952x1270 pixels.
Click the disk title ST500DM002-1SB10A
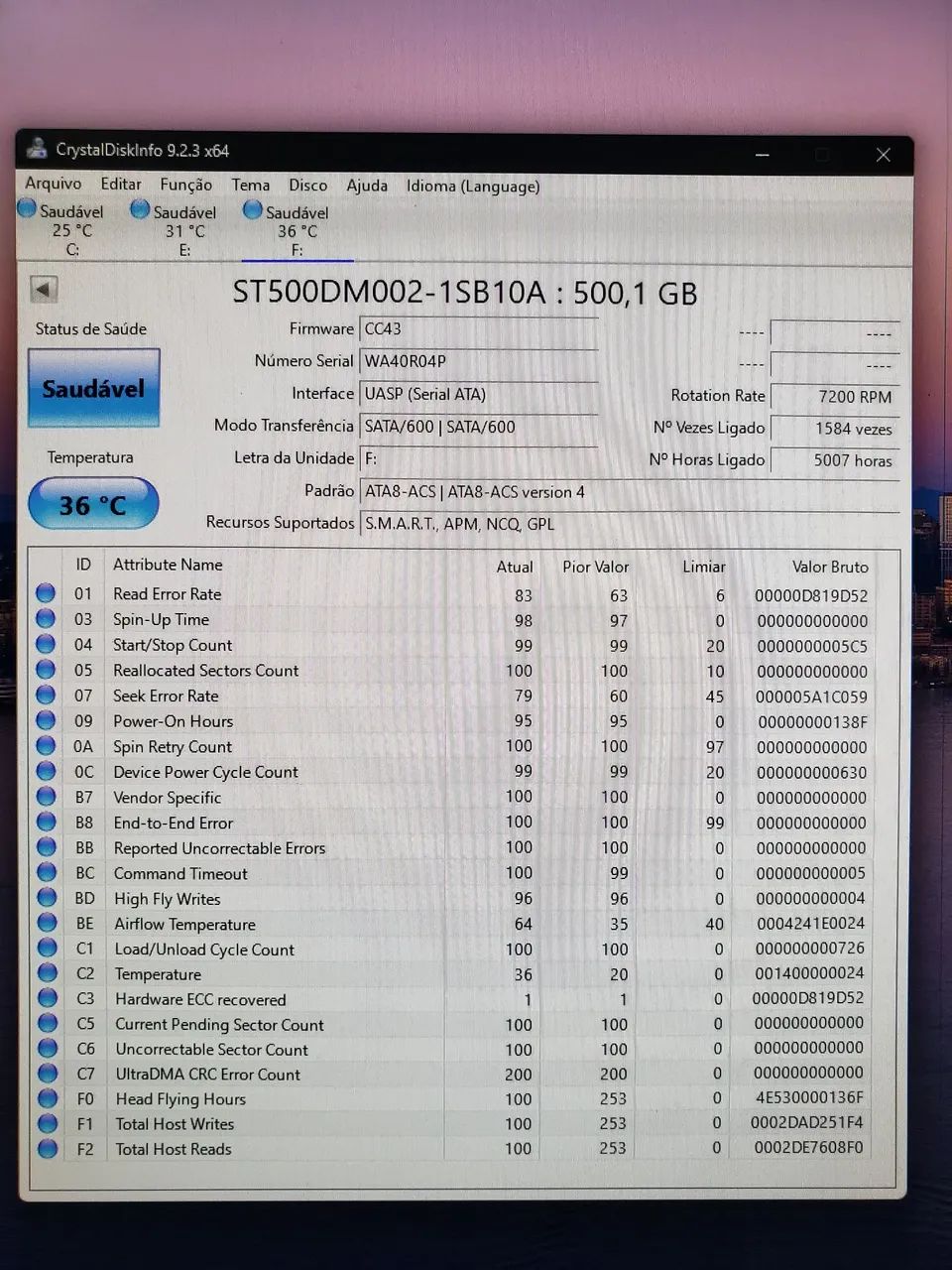[465, 293]
